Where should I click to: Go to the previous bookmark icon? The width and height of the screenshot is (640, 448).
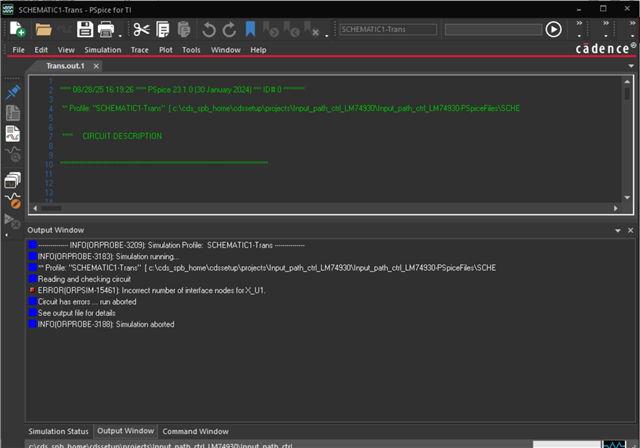pos(291,29)
